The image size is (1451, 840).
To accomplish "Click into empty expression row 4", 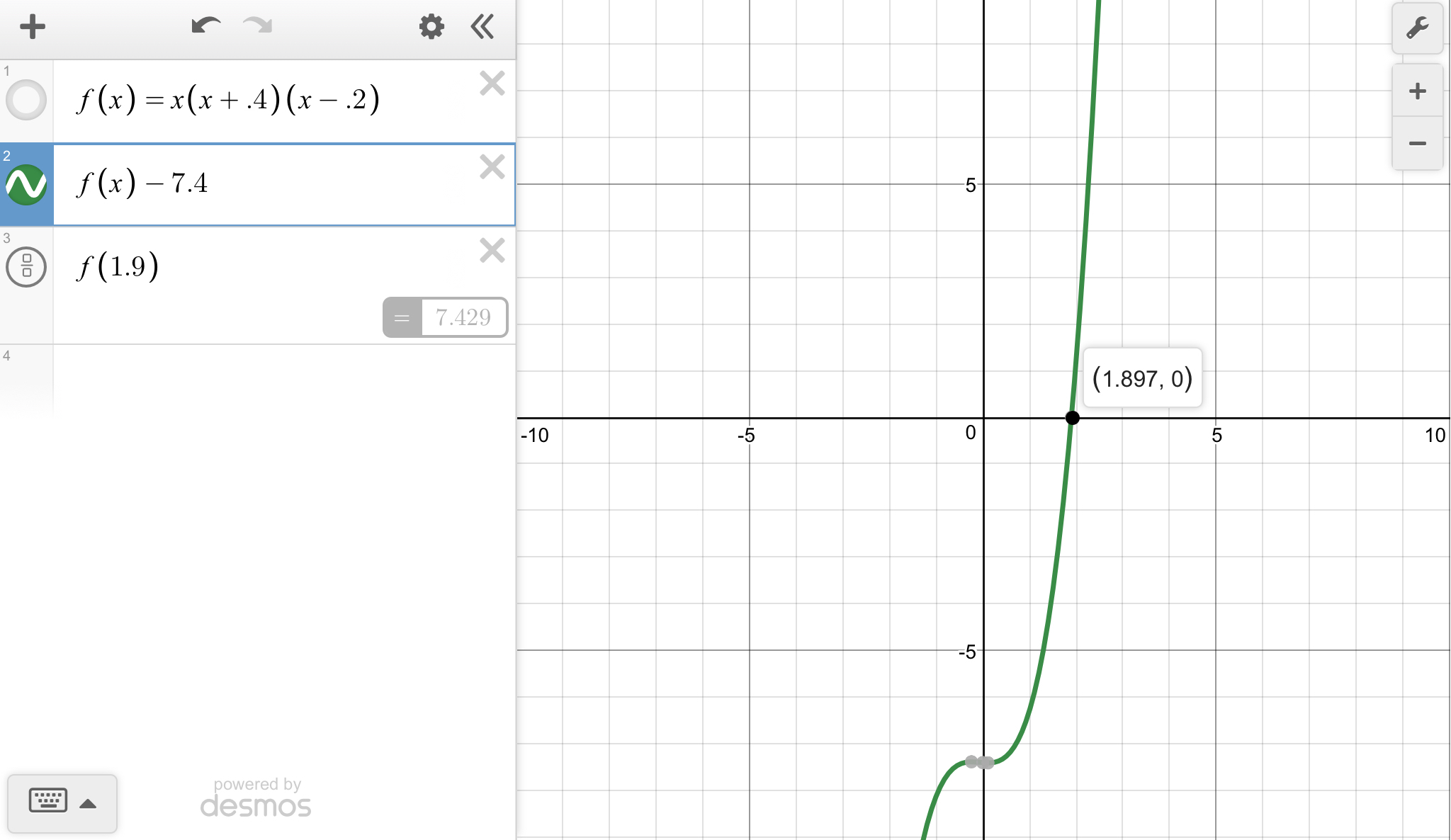I will click(x=283, y=379).
